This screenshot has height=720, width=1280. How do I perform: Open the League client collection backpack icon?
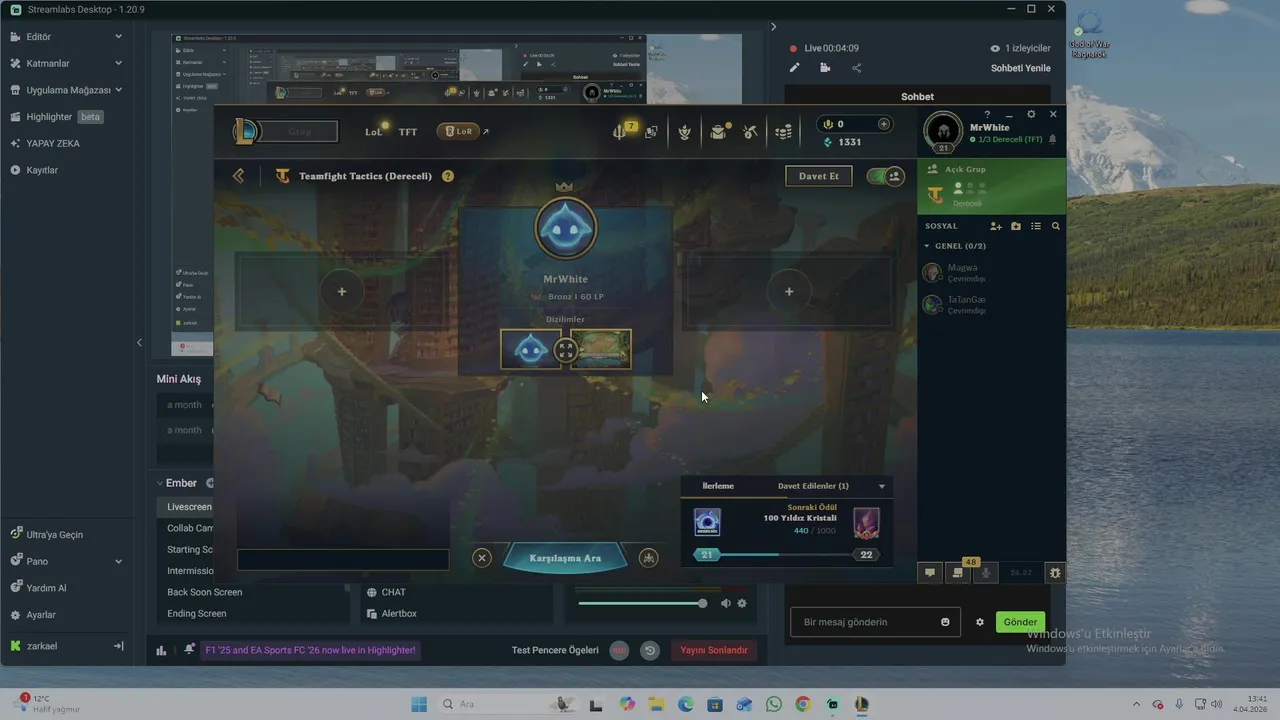click(x=718, y=131)
